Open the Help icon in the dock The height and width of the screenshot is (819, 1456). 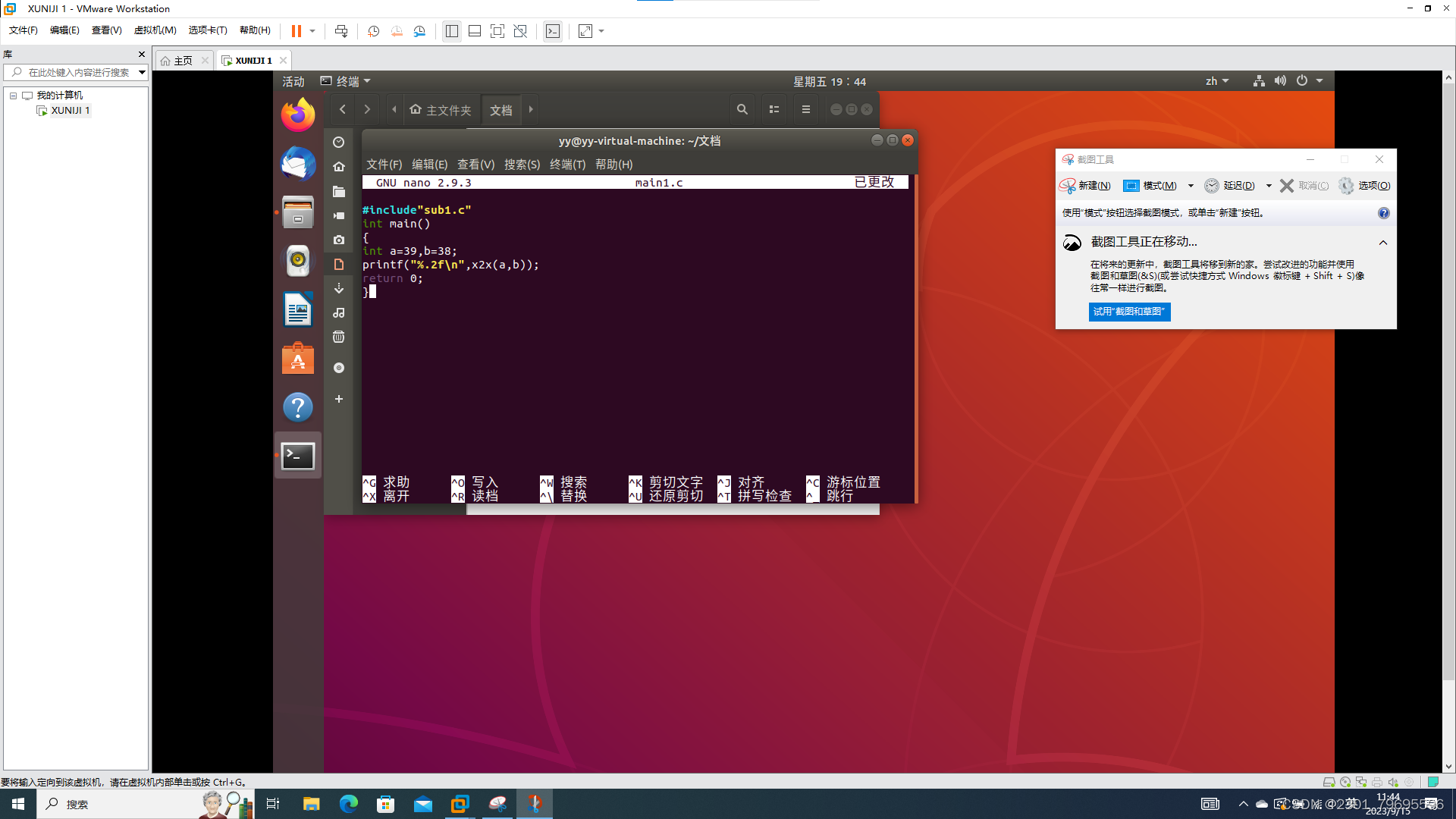point(298,407)
